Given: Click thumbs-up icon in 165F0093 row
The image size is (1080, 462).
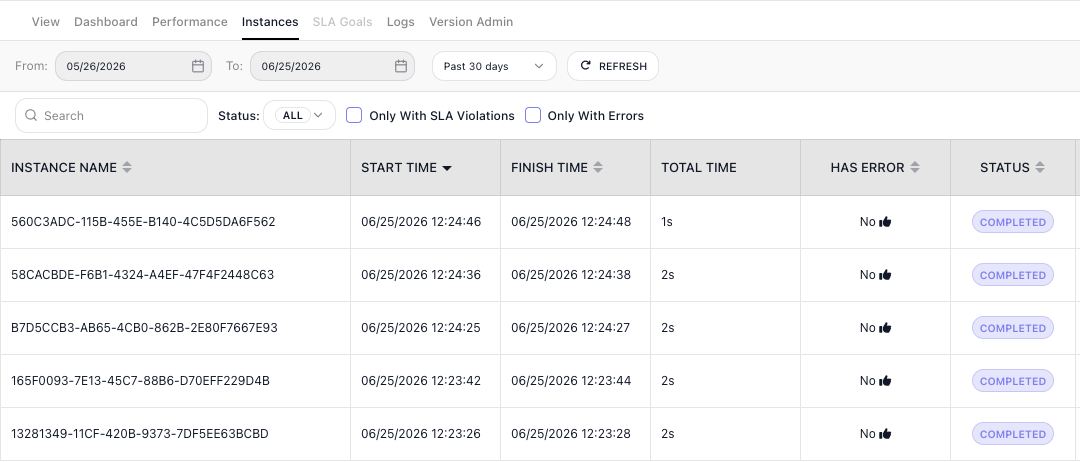Looking at the screenshot, I should pos(885,381).
